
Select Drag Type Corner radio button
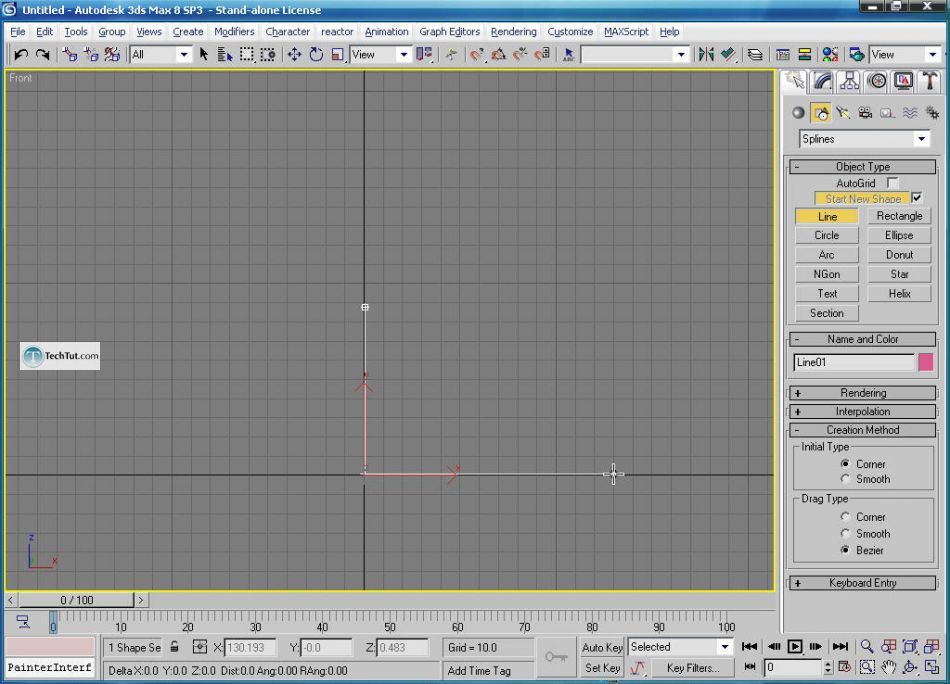coord(845,517)
